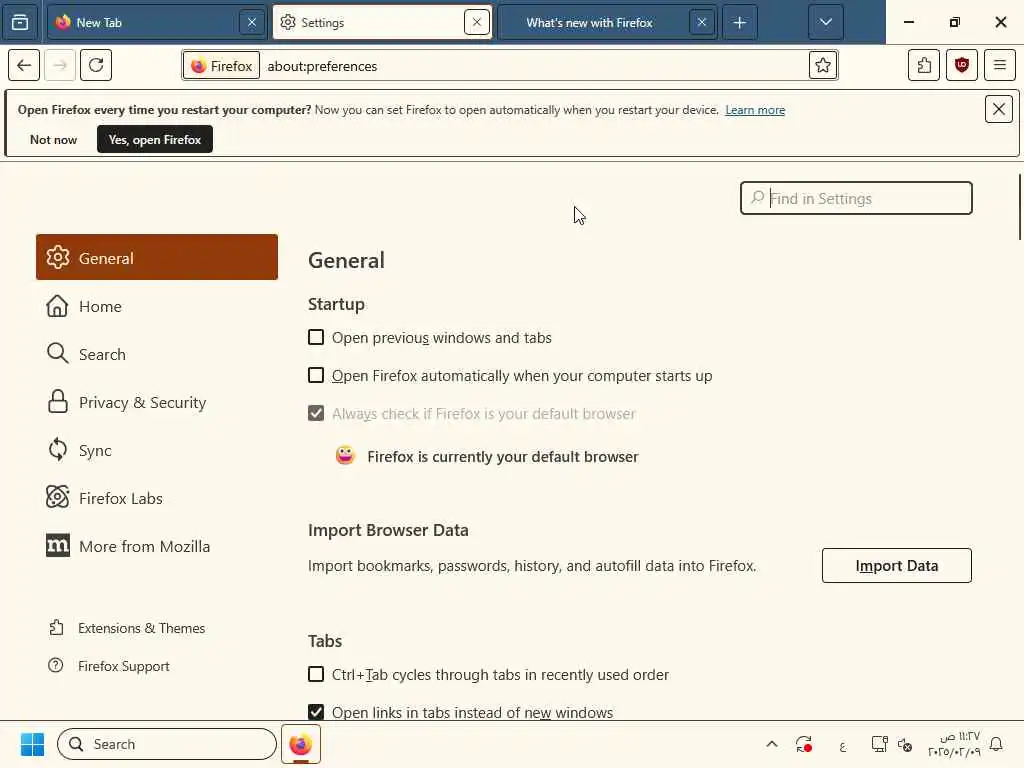1024x768 pixels.
Task: Click the Firefox Labs atom icon
Action: 57,498
